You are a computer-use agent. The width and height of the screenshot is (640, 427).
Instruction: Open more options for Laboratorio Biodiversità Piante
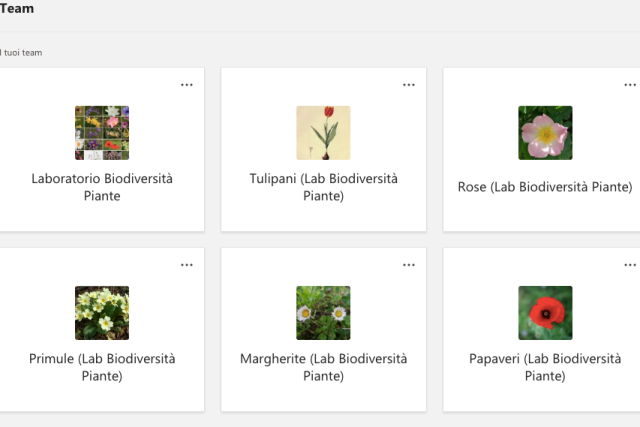[187, 85]
